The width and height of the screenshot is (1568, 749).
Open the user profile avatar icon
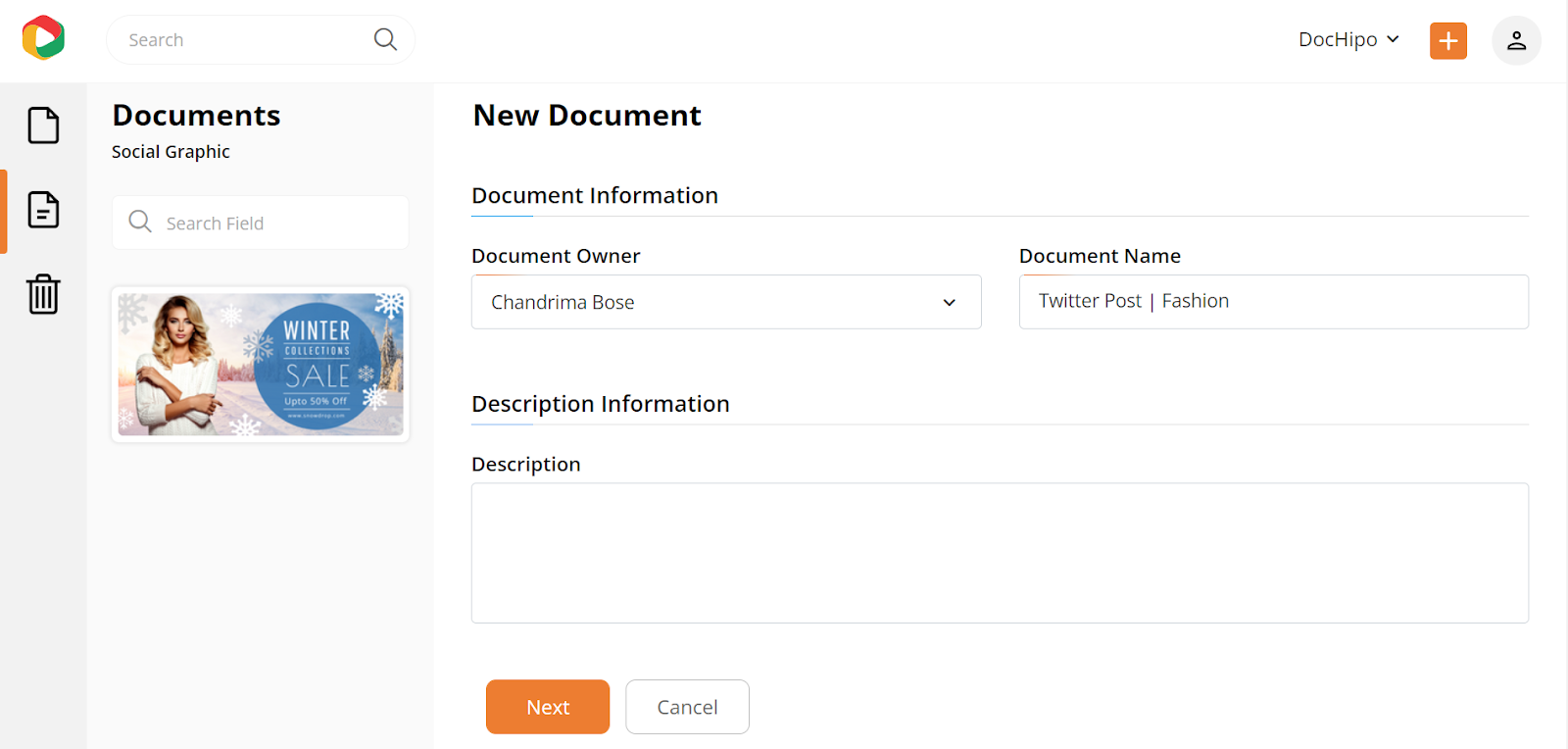click(1516, 40)
